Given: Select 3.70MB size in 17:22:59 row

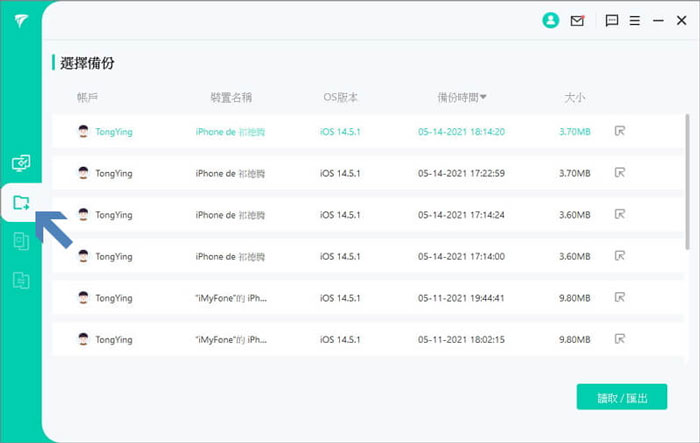Looking at the screenshot, I should tap(575, 173).
